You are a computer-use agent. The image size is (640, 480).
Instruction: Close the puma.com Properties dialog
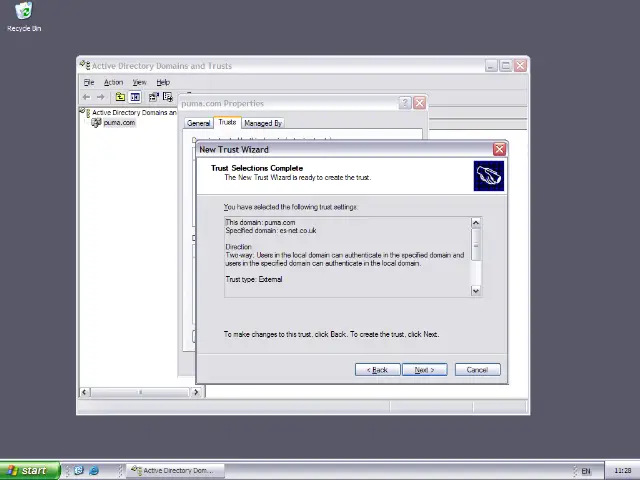coord(419,103)
